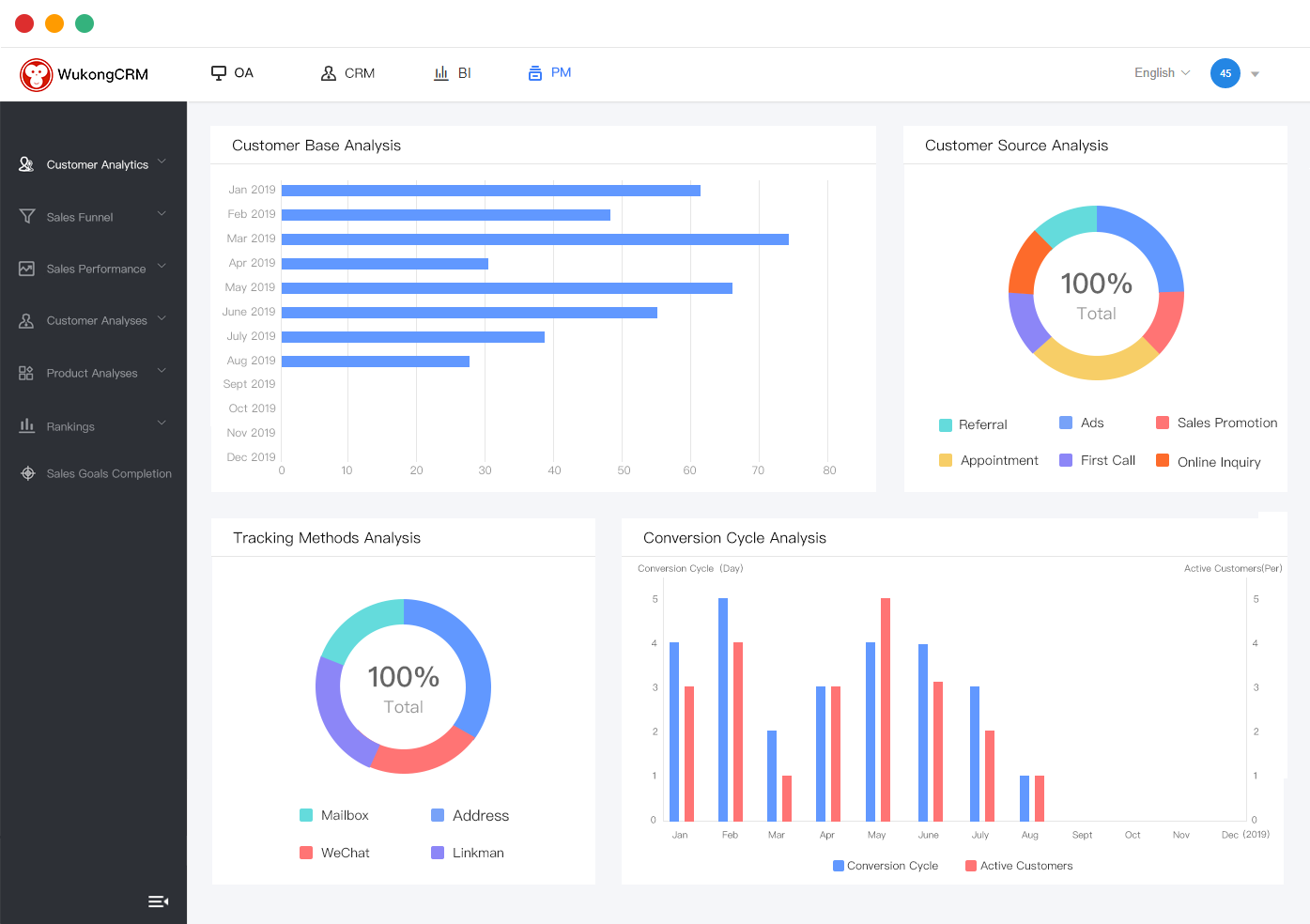This screenshot has width=1310, height=924.
Task: Click the Conversion Cycle Analysis heading
Action: (x=735, y=538)
